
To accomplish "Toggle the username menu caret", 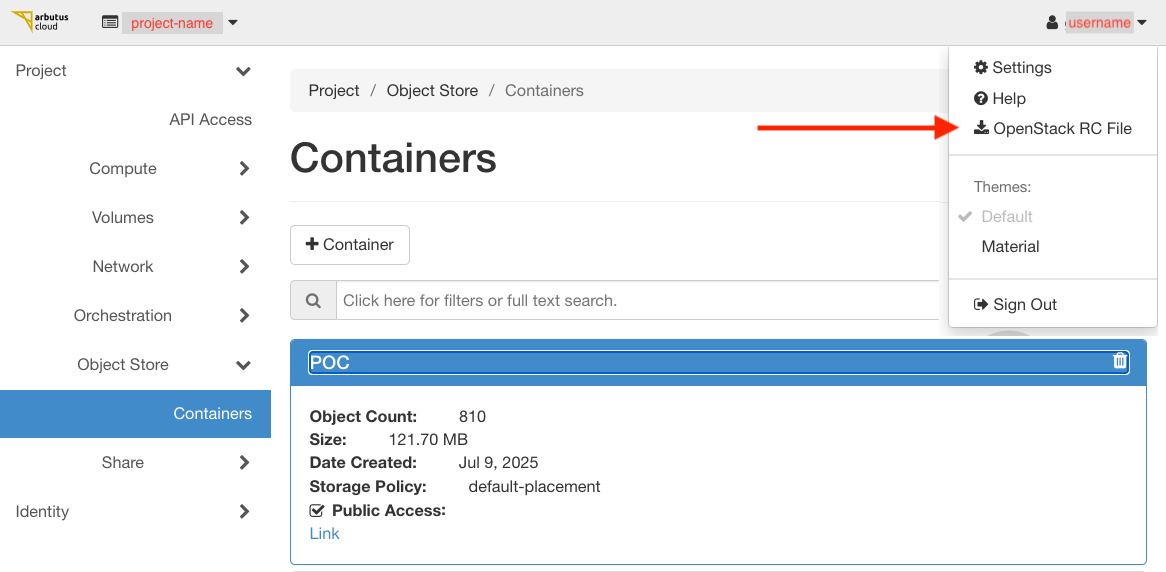I will point(1141,23).
